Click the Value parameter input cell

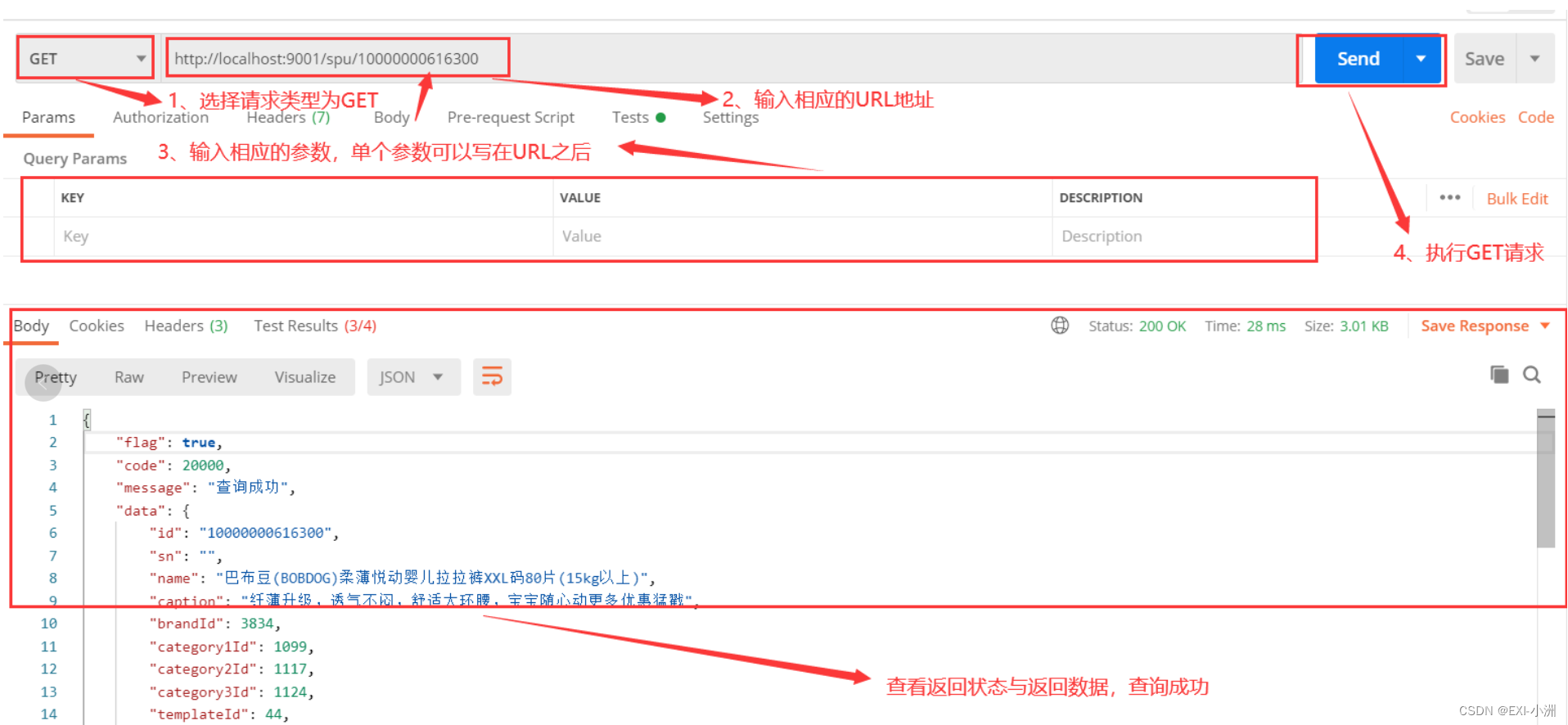[803, 236]
